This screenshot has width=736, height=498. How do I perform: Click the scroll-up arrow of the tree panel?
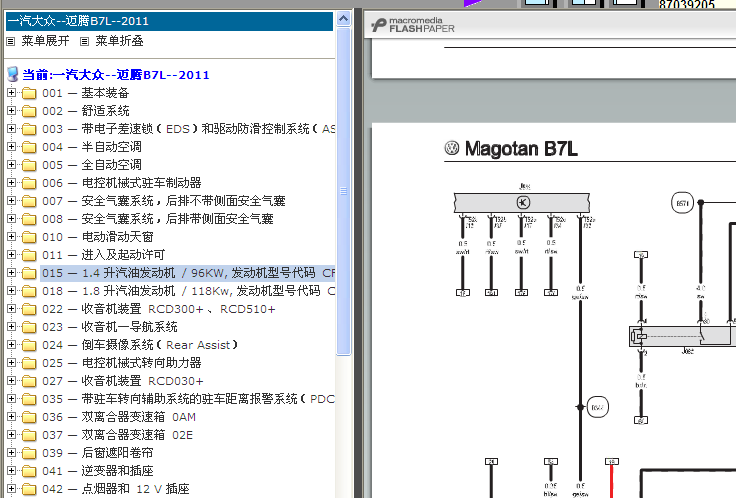344,19
